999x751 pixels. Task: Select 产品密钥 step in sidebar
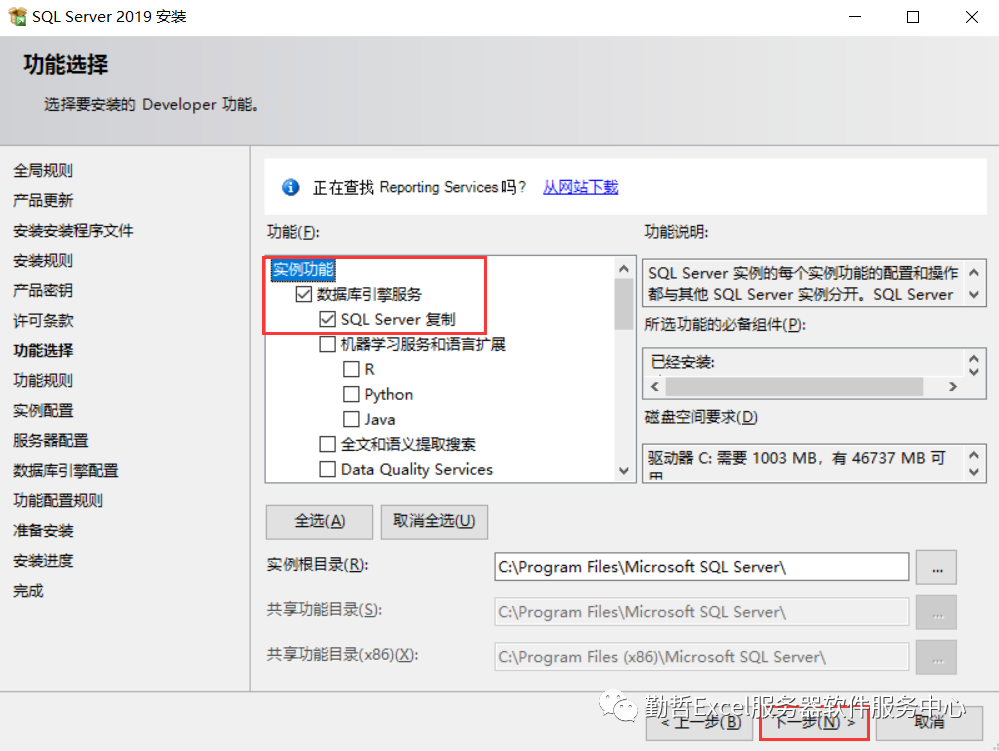coord(43,290)
